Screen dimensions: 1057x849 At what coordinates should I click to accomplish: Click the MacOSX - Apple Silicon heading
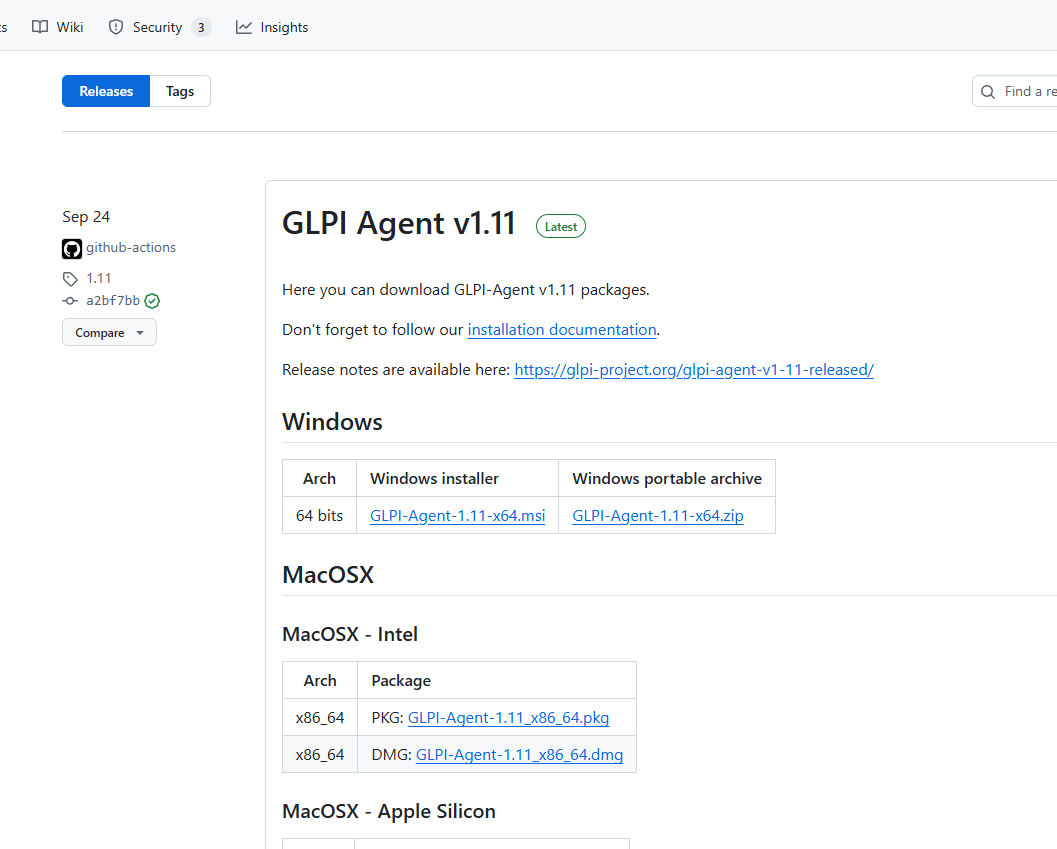389,811
